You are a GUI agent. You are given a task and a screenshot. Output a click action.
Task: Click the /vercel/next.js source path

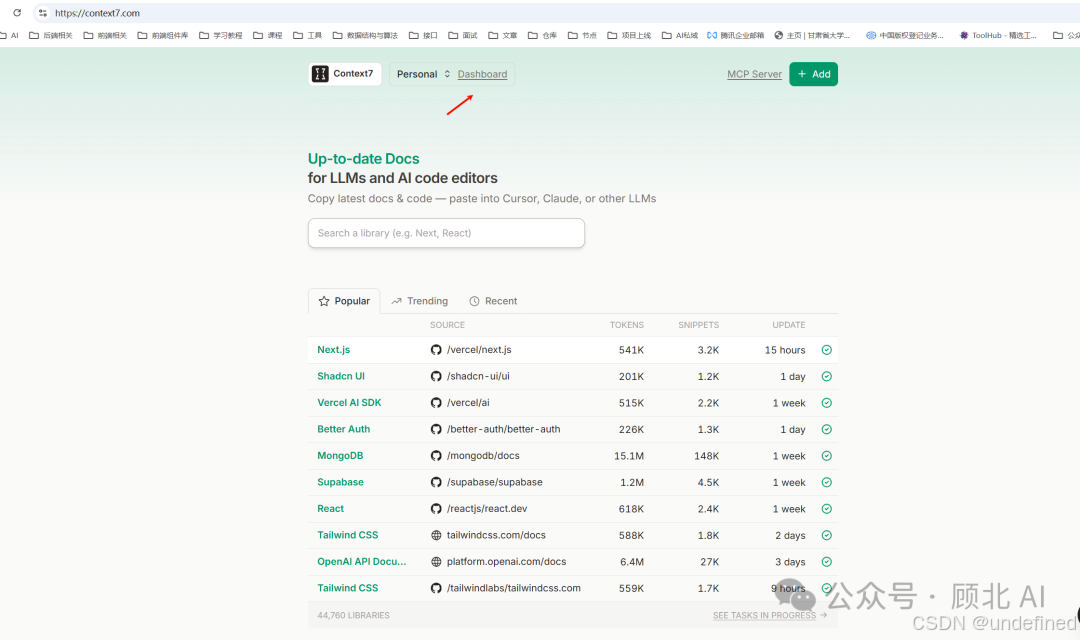pyautogui.click(x=479, y=350)
